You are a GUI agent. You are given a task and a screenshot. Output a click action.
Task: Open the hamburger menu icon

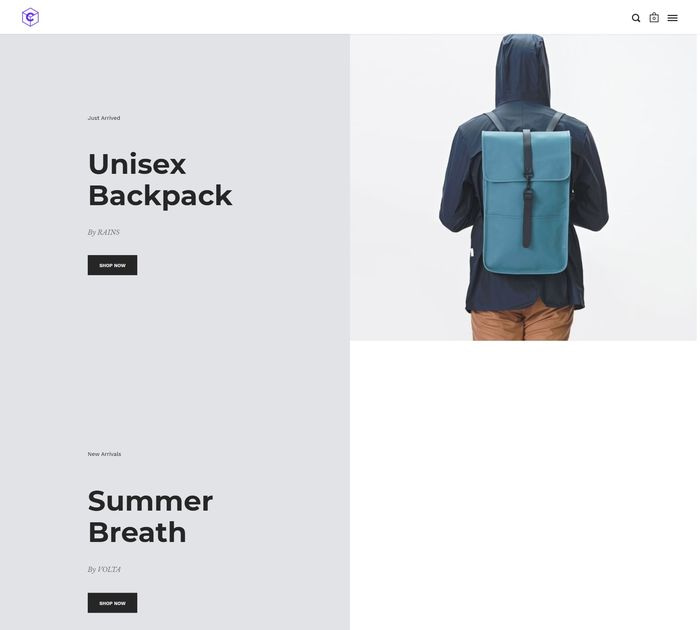(x=672, y=18)
